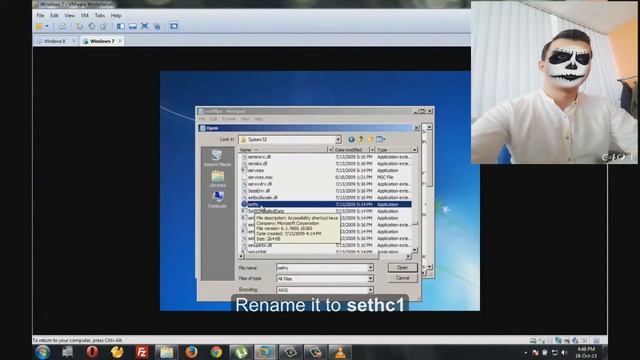Switch to the Windows 7 tab
This screenshot has height=360, width=640.
pyautogui.click(x=101, y=41)
